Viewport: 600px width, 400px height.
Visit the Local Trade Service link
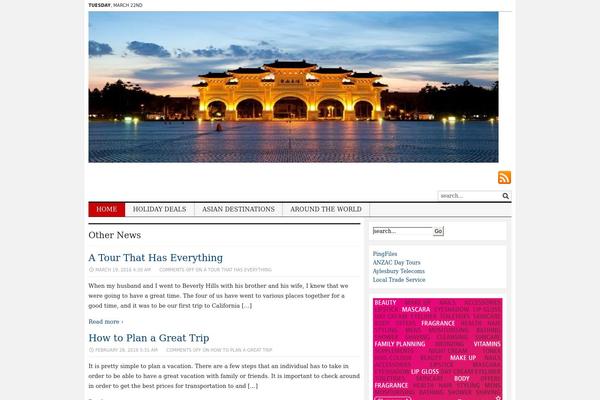point(399,280)
